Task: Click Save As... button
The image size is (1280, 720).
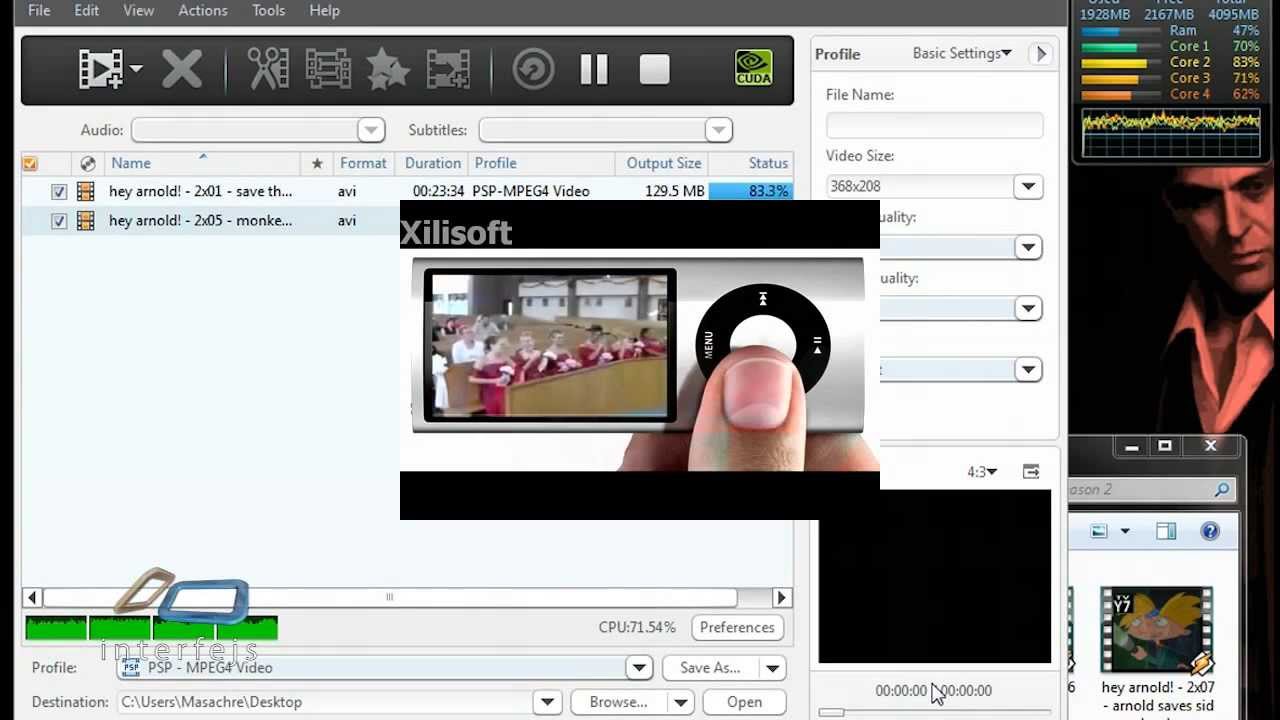Action: [710, 668]
